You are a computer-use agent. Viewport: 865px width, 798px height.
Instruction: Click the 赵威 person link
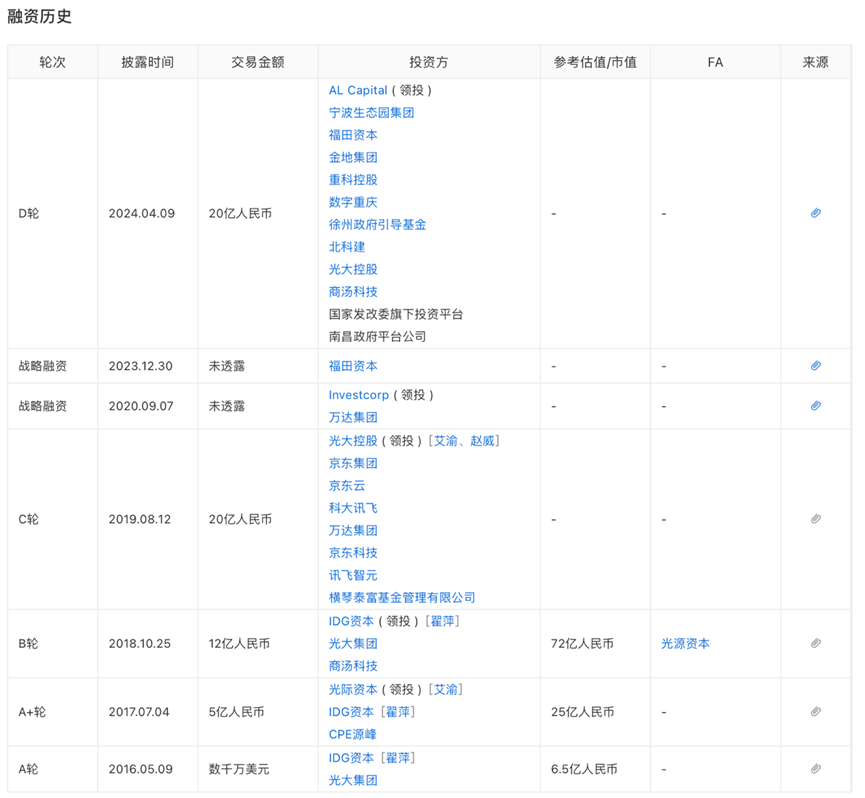pos(482,441)
